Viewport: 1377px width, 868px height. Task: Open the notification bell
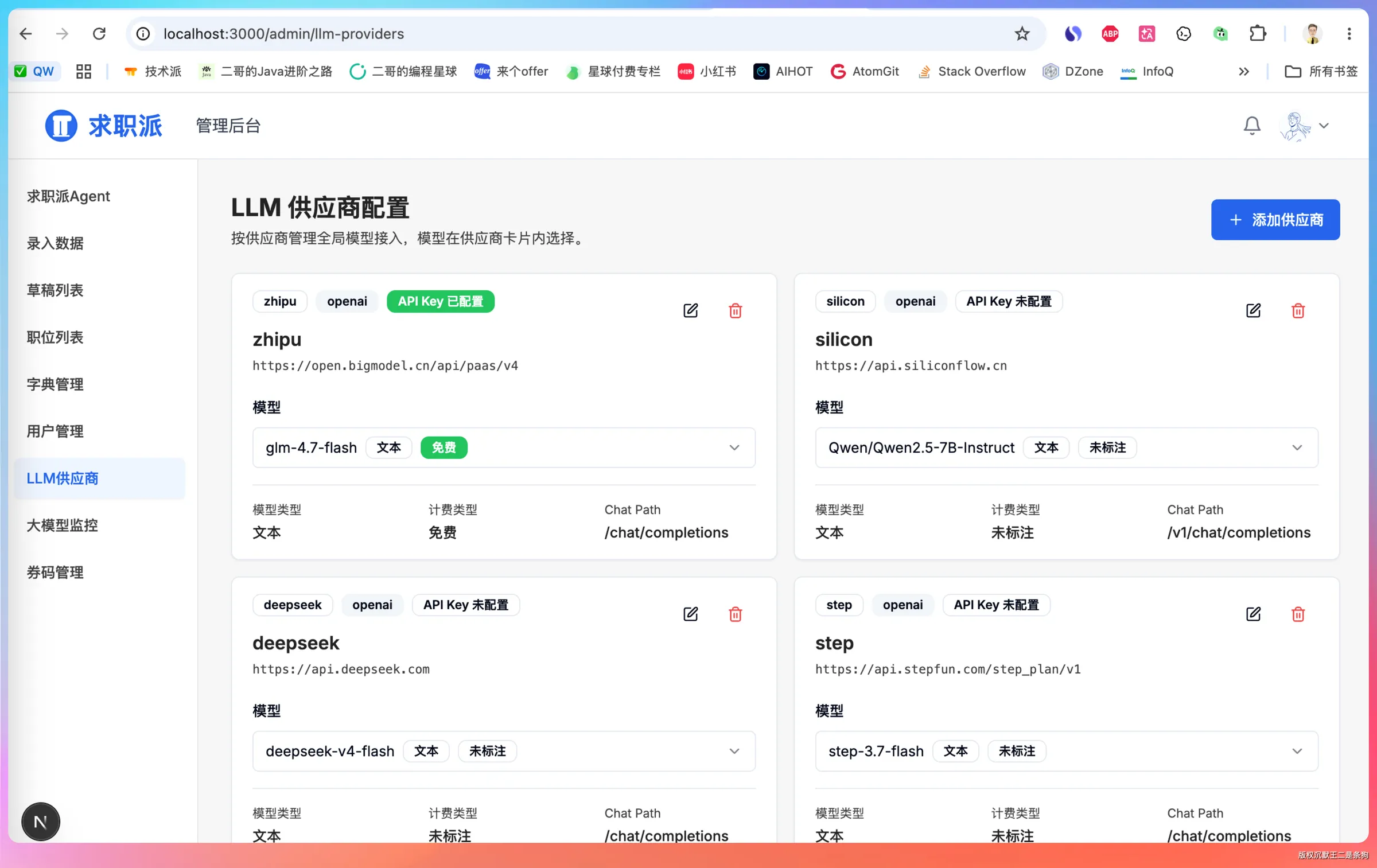coord(1252,126)
